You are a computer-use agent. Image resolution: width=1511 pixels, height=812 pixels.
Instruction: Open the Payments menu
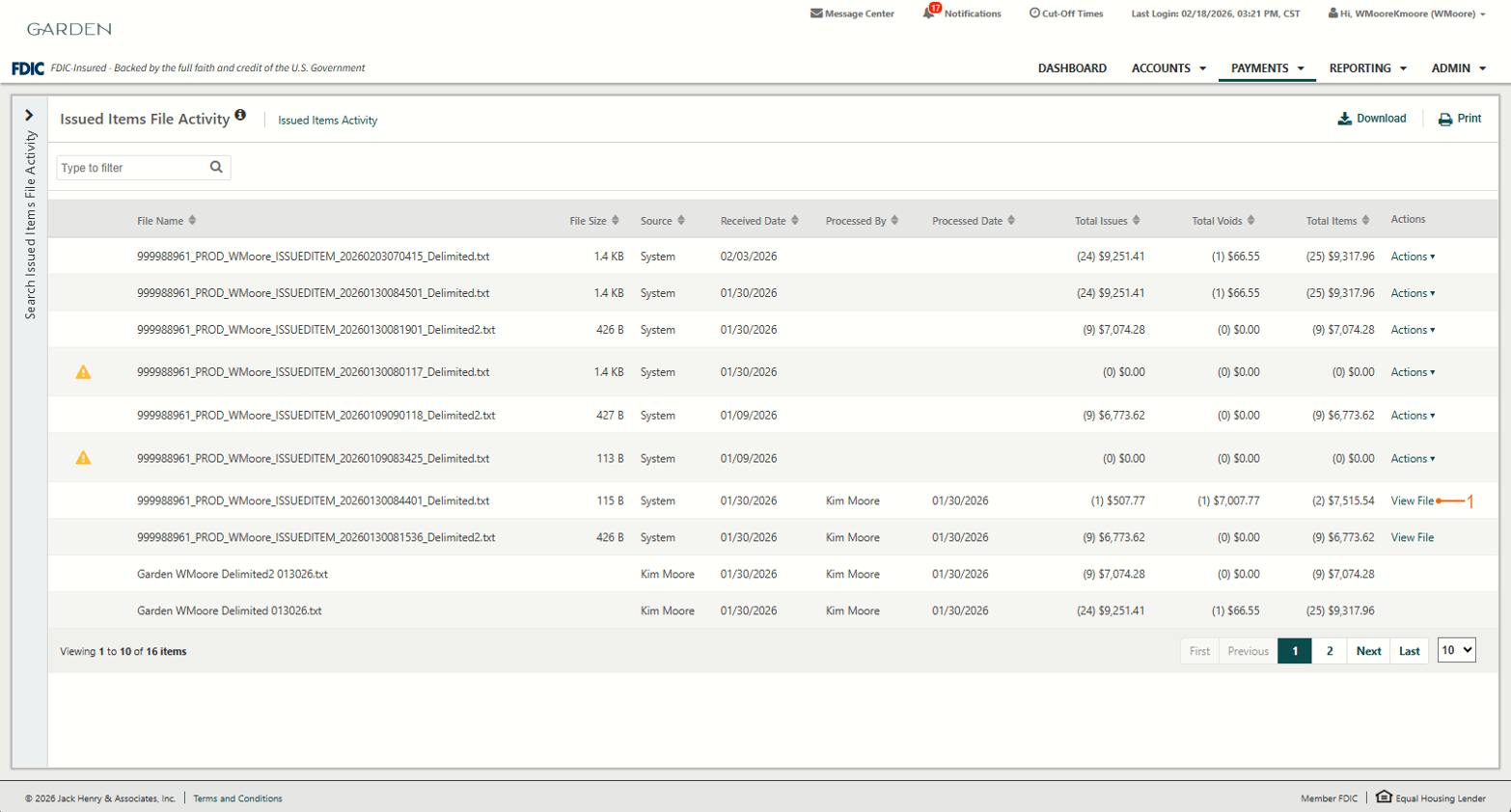(x=1266, y=68)
